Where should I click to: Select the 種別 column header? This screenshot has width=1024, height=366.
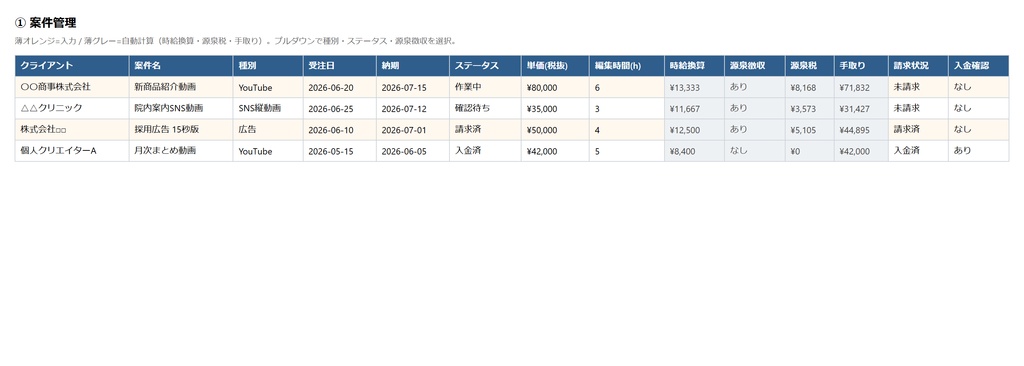[x=268, y=66]
